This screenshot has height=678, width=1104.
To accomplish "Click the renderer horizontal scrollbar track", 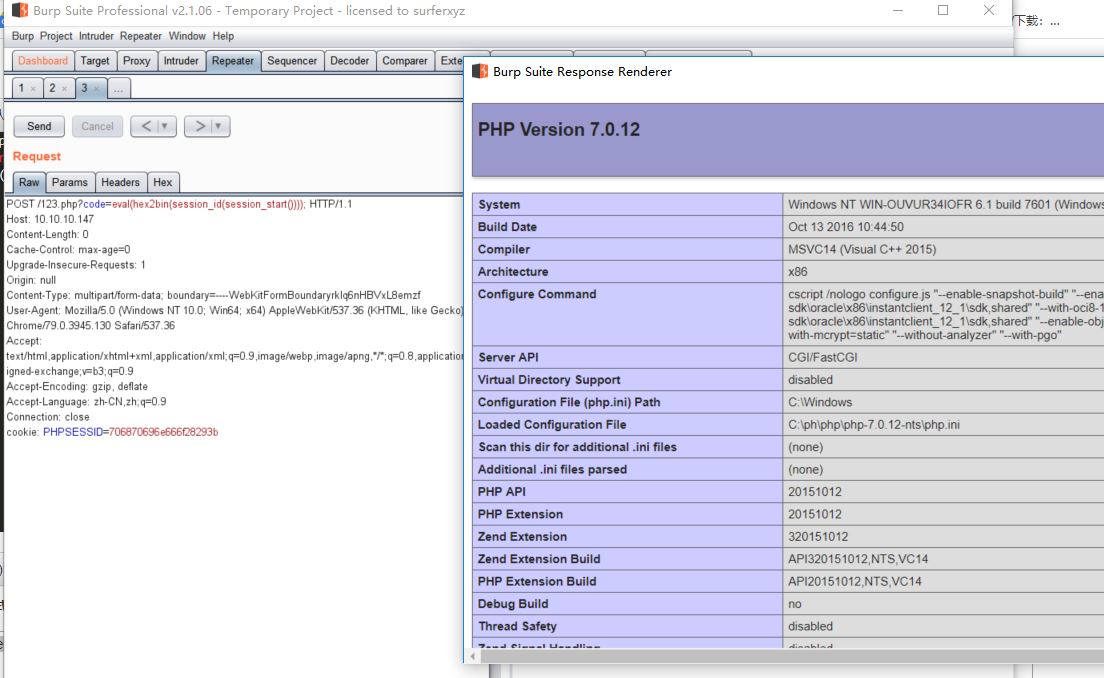I will point(791,656).
